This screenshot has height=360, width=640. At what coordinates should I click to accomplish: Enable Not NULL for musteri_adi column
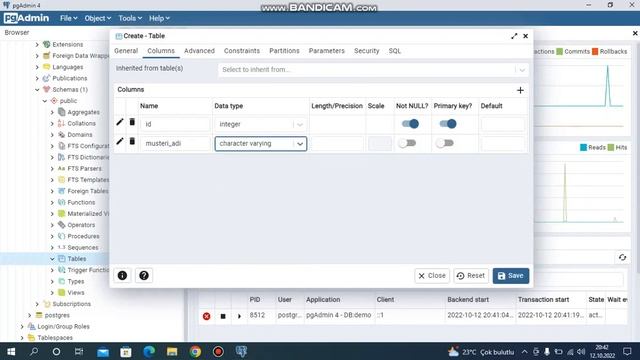coord(407,143)
